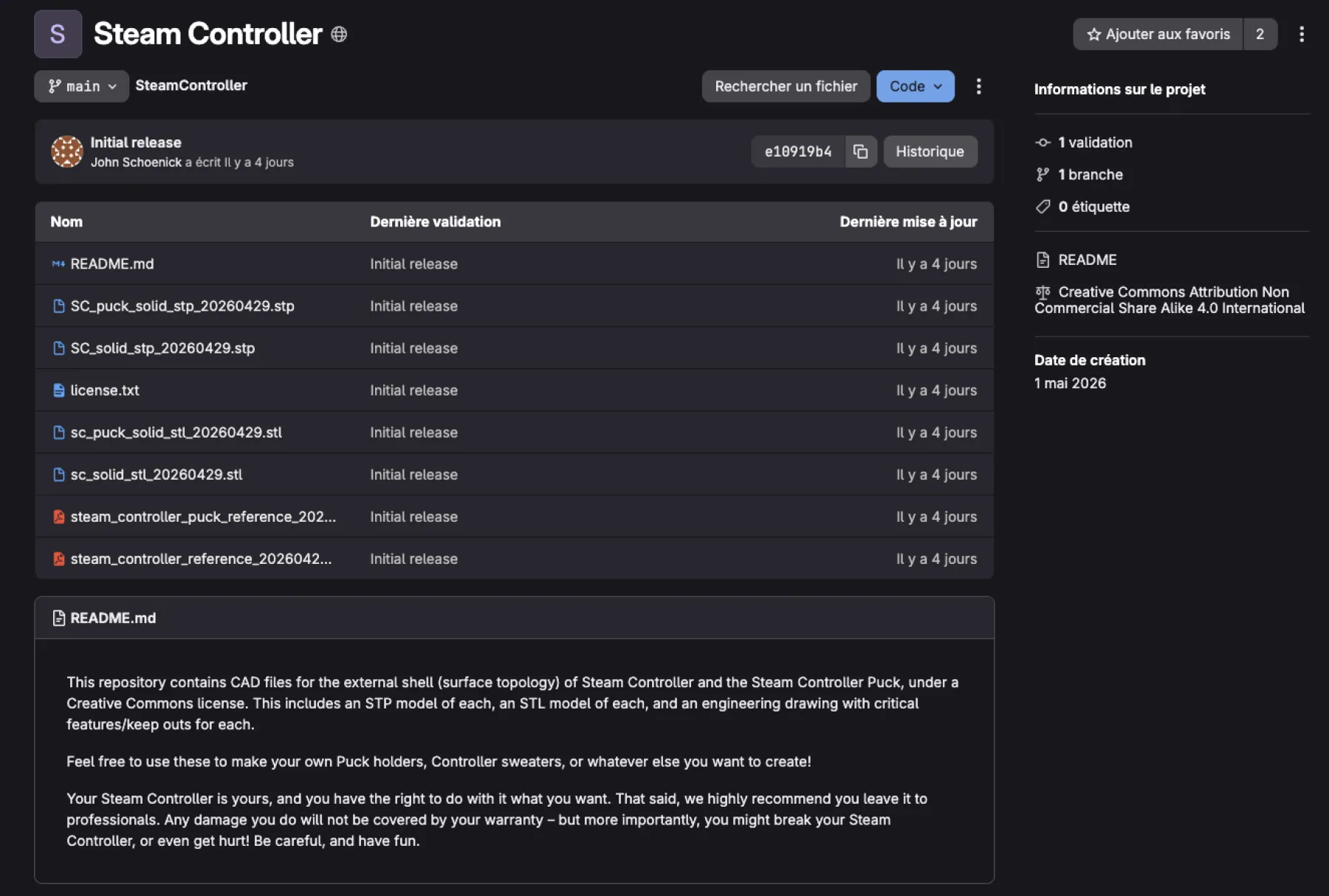Click Initial release in sc_solid_stl row
Image resolution: width=1329 pixels, height=896 pixels.
pos(413,475)
